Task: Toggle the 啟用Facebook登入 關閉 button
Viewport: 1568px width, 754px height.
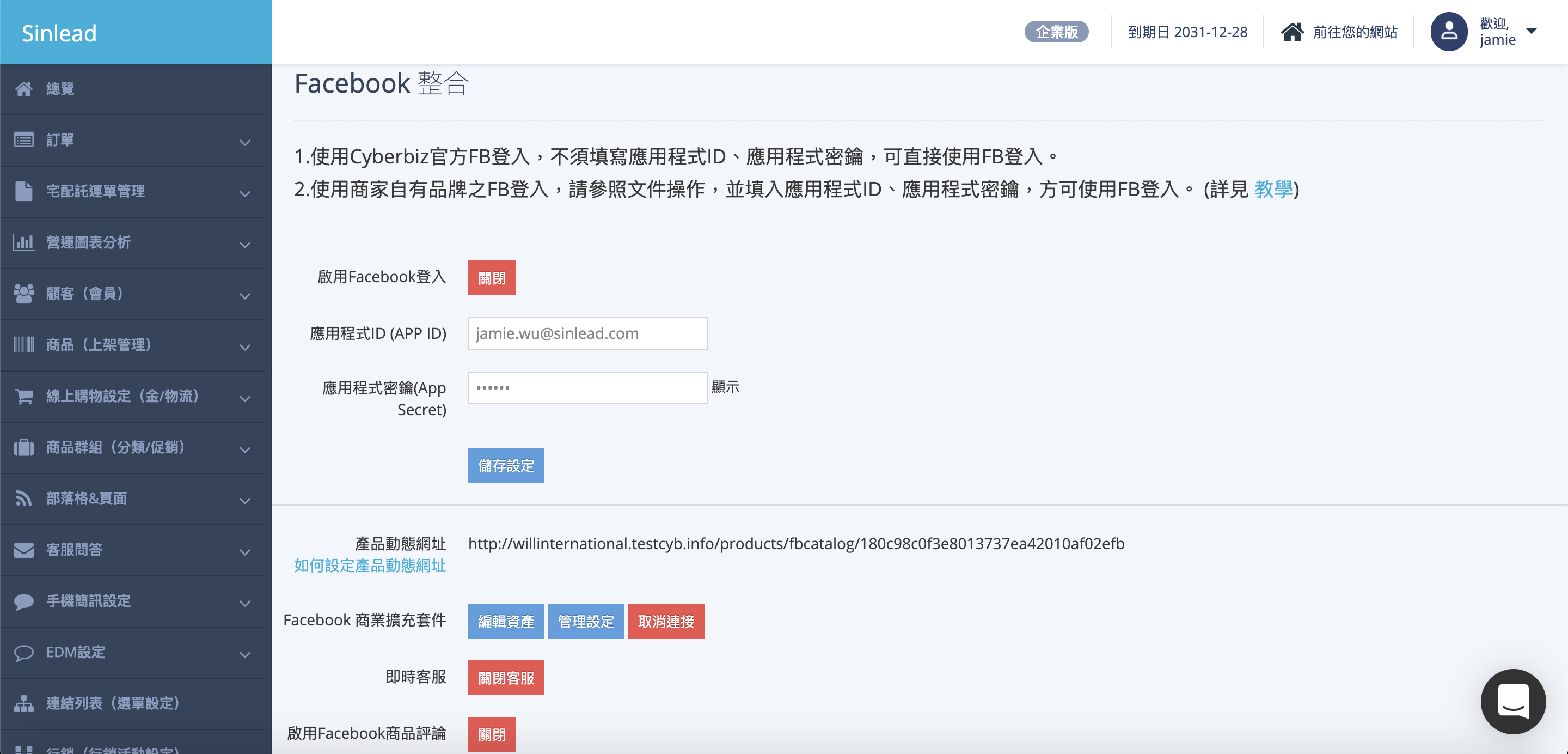Action: tap(492, 278)
